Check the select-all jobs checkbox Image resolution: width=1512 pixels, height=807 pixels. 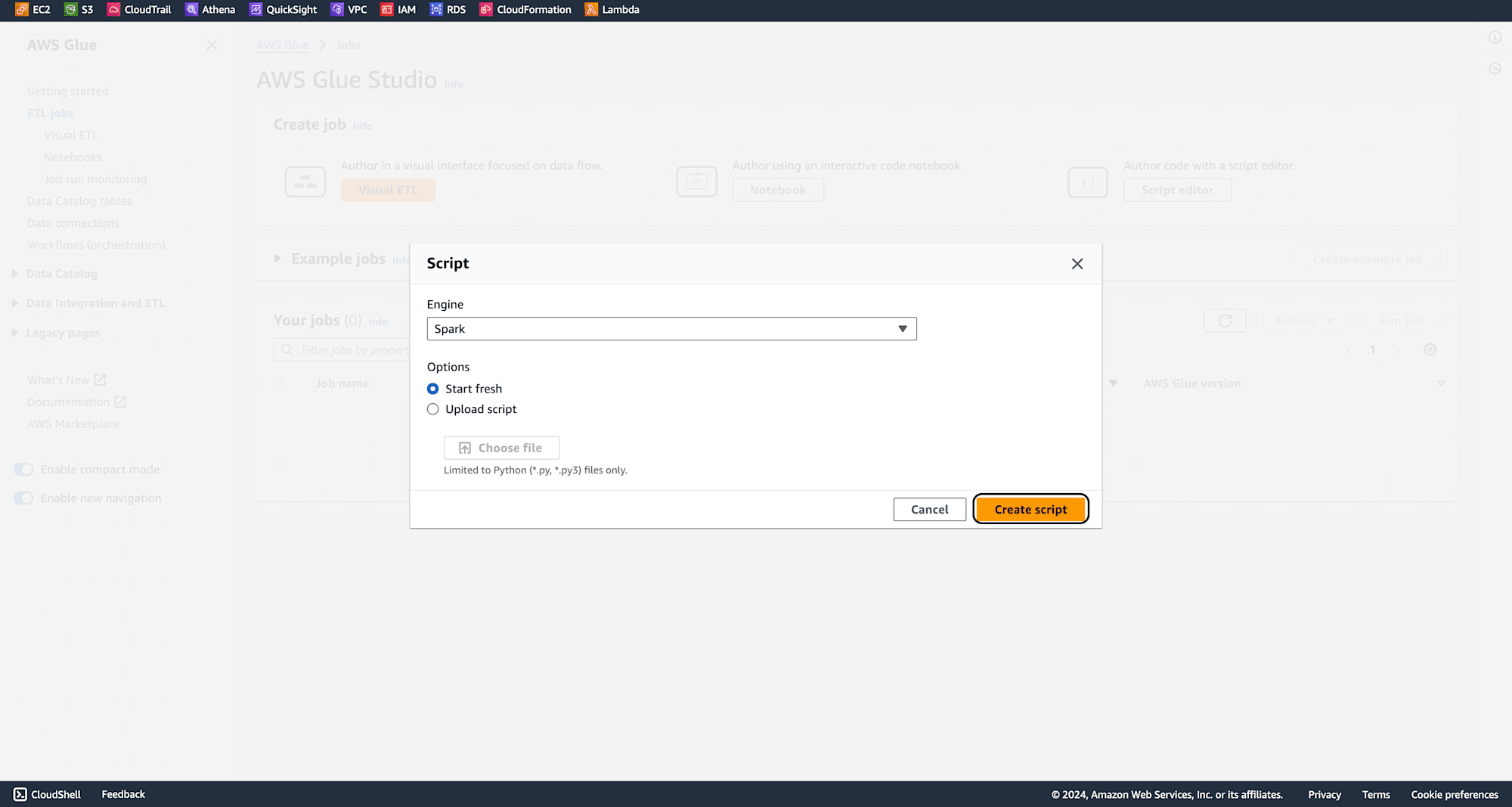click(280, 383)
